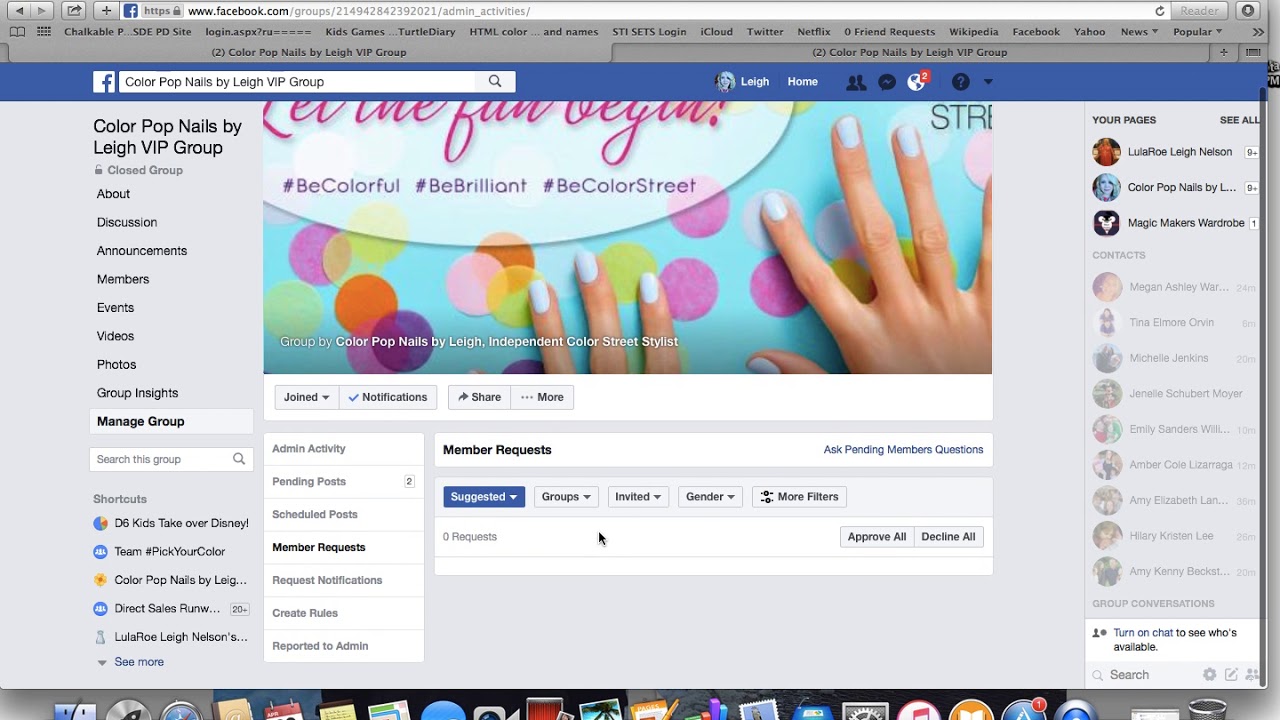
Task: Open the Team #PickYourColor shortcut
Action: pyautogui.click(x=160, y=551)
